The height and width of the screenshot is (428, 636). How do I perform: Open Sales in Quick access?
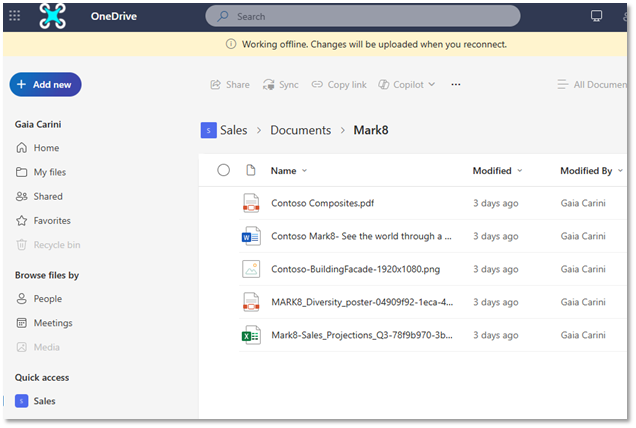(x=35, y=401)
